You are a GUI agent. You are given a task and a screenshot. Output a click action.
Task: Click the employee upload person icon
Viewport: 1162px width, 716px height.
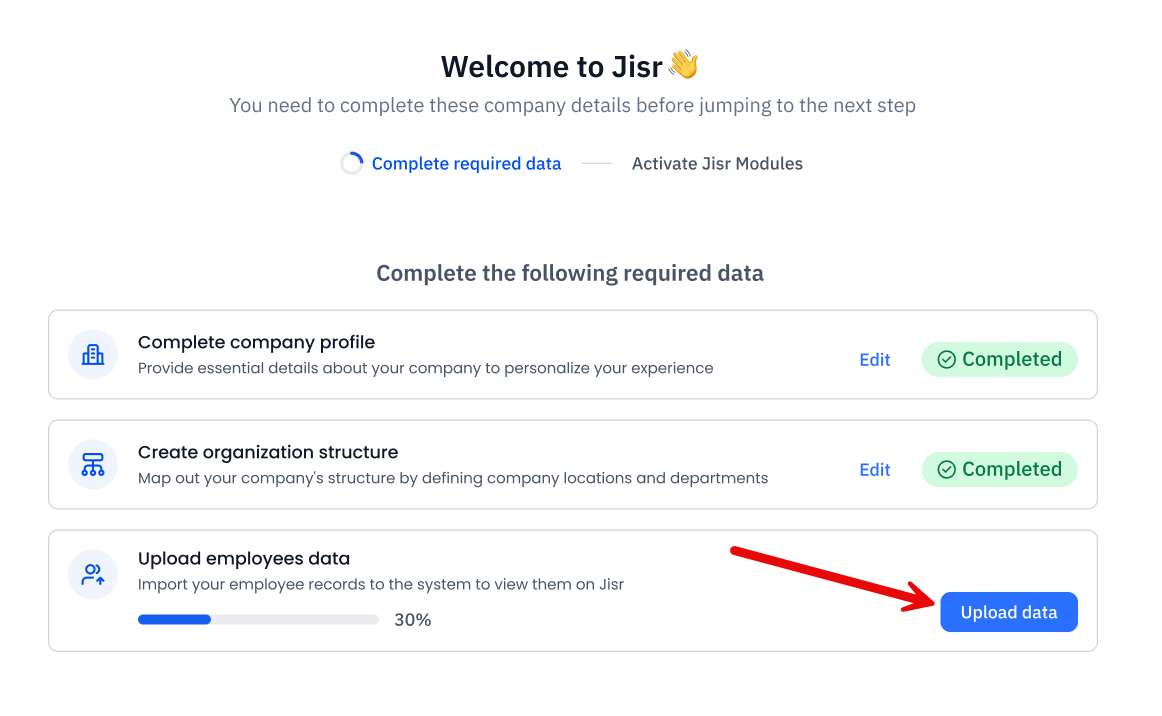pos(92,574)
